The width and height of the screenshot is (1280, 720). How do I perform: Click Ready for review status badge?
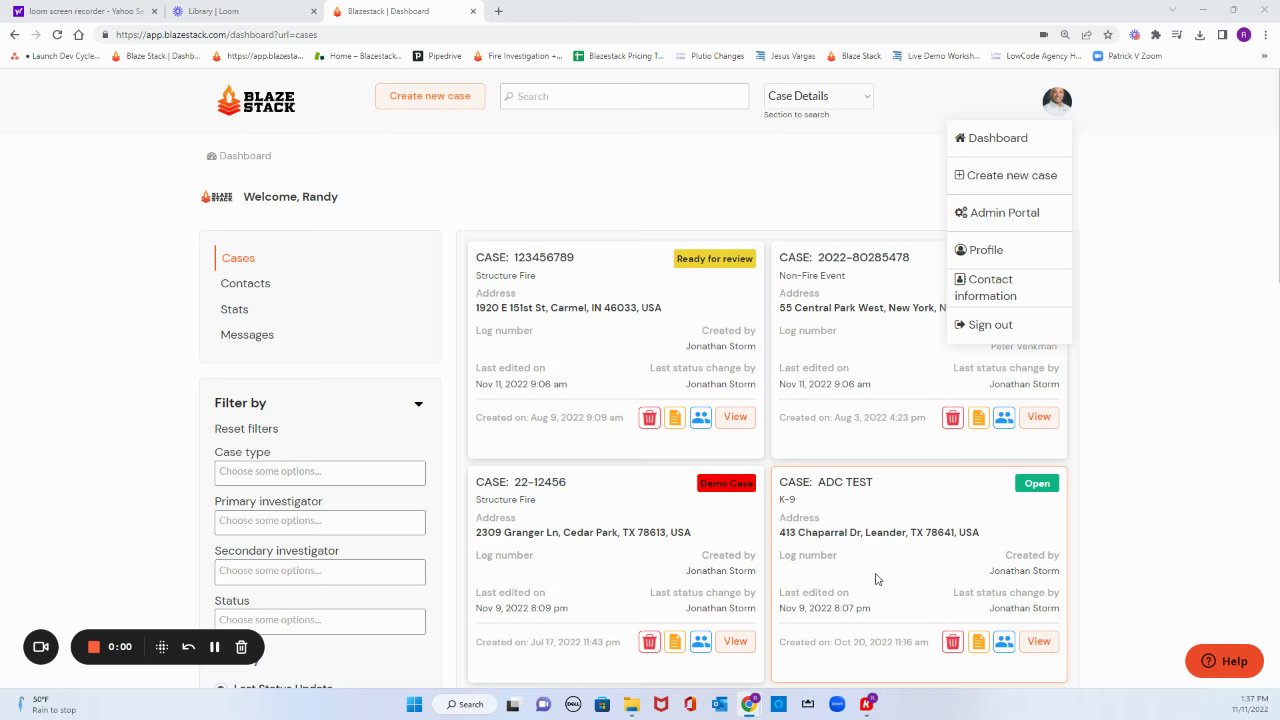[715, 259]
